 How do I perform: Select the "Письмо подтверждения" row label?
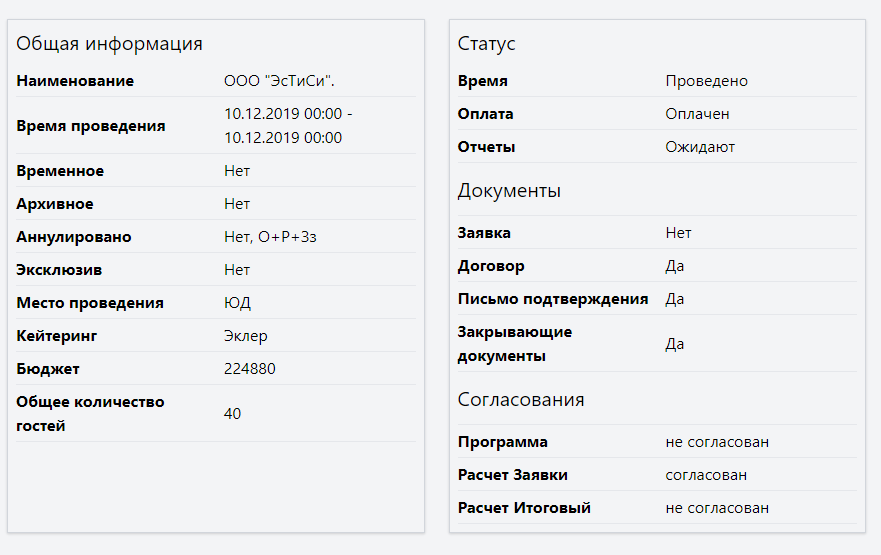pos(553,299)
